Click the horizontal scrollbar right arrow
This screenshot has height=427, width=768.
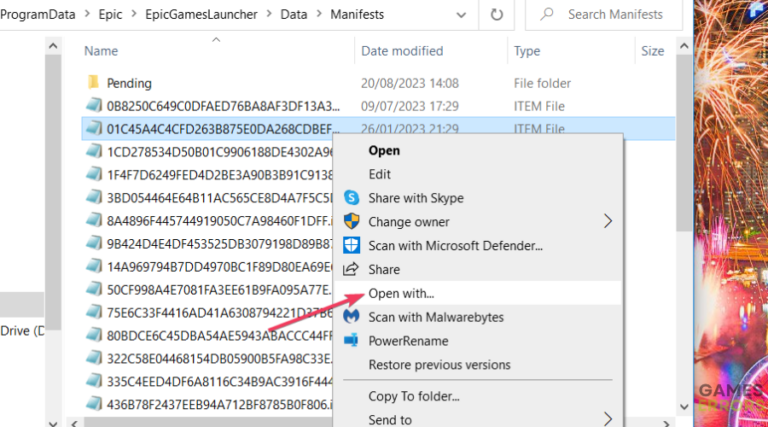click(666, 423)
